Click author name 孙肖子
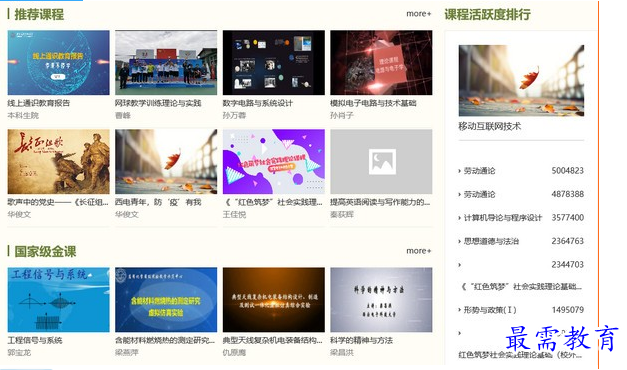The width and height of the screenshot is (627, 370). [x=342, y=116]
